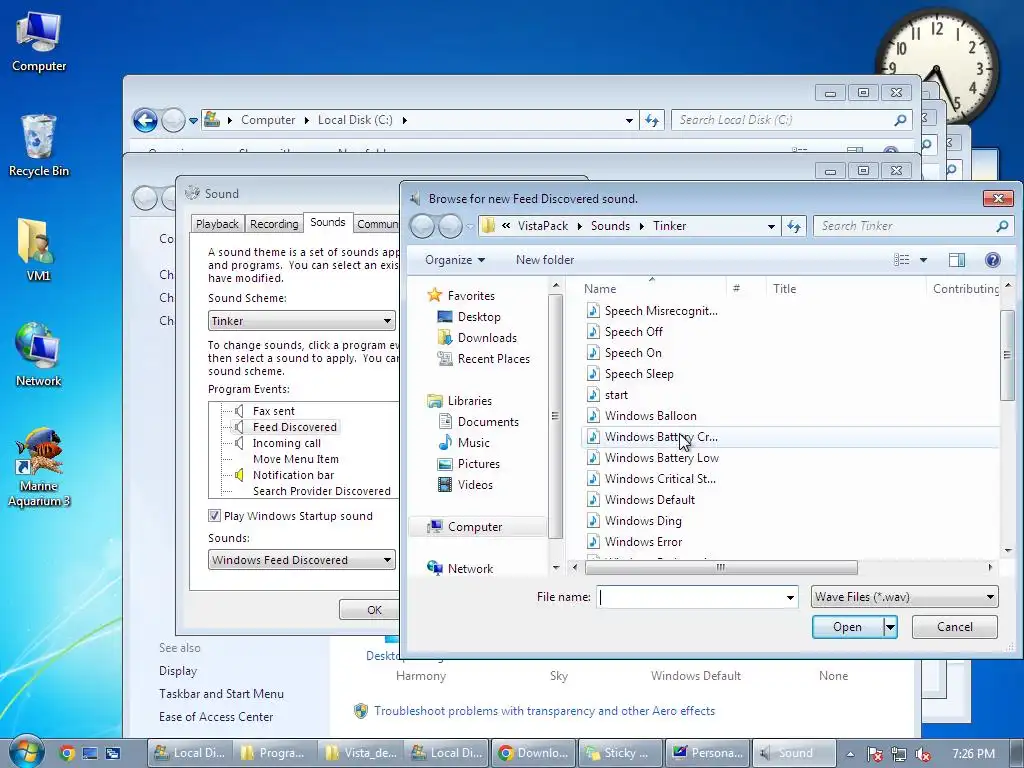The height and width of the screenshot is (768, 1024).
Task: Select Favorites in the navigation pane
Action: 470,296
